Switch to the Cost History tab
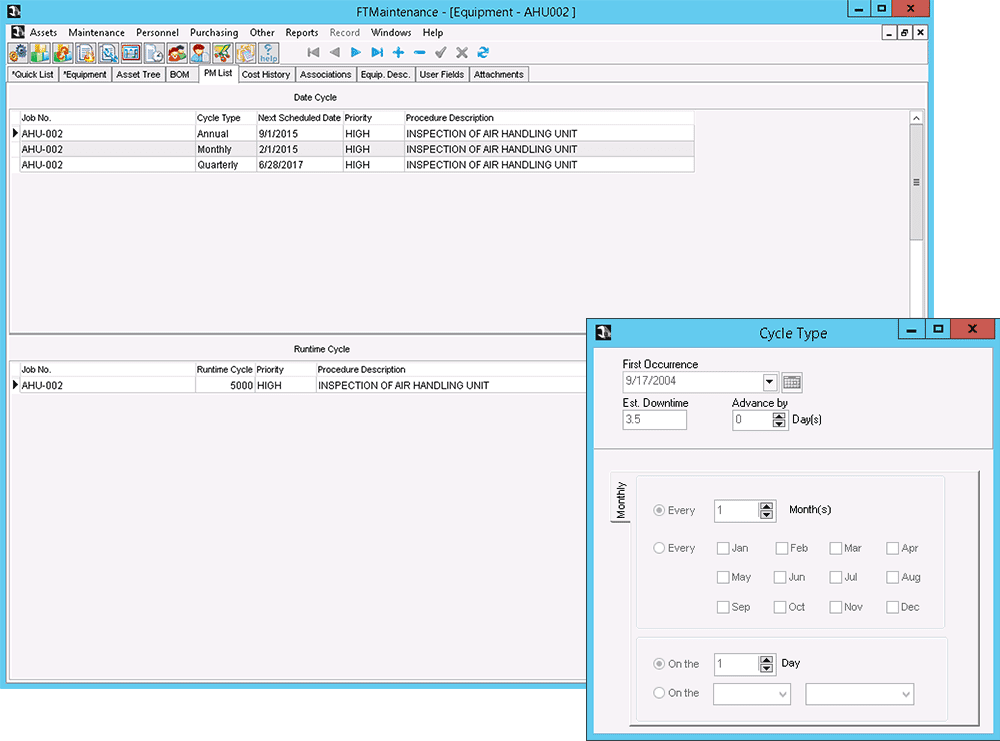 [x=266, y=75]
